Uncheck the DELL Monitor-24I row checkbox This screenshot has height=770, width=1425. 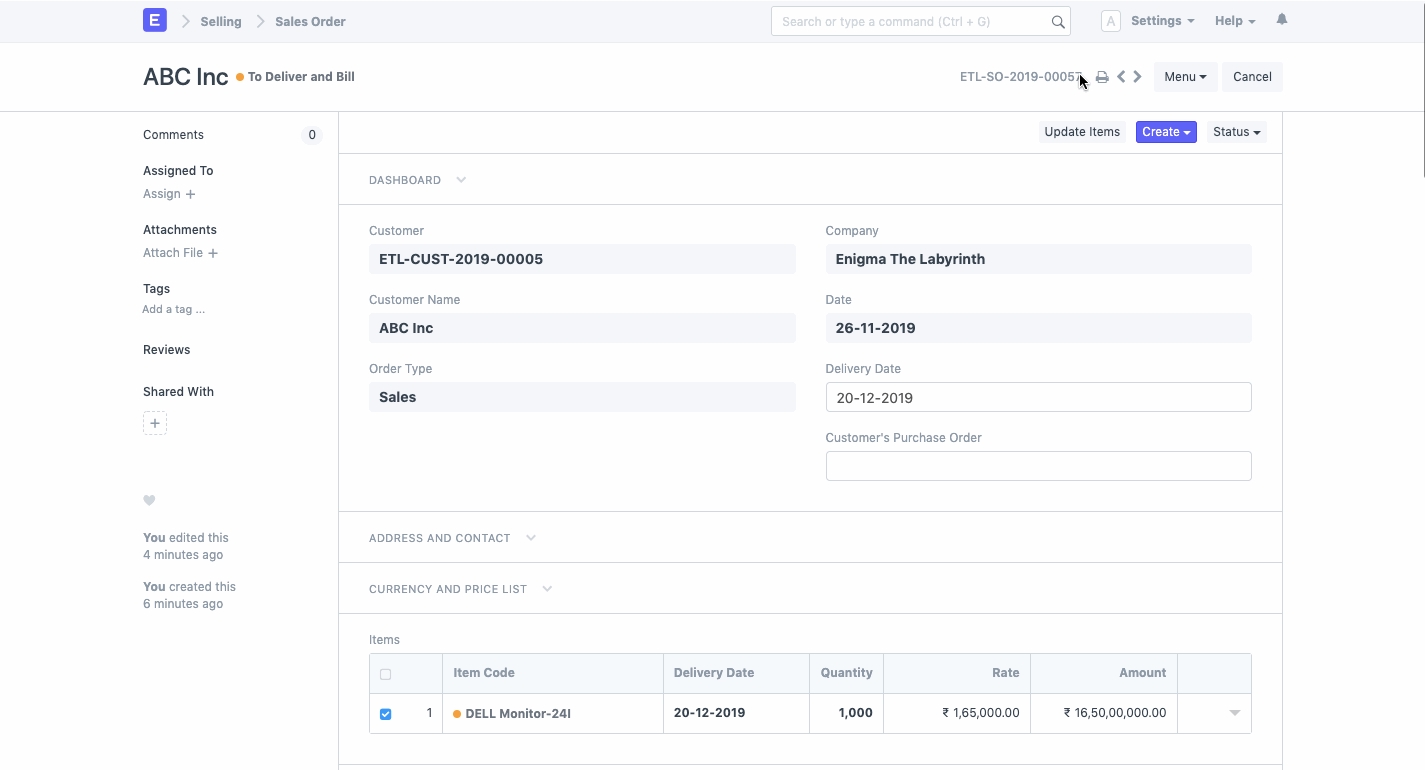point(386,714)
